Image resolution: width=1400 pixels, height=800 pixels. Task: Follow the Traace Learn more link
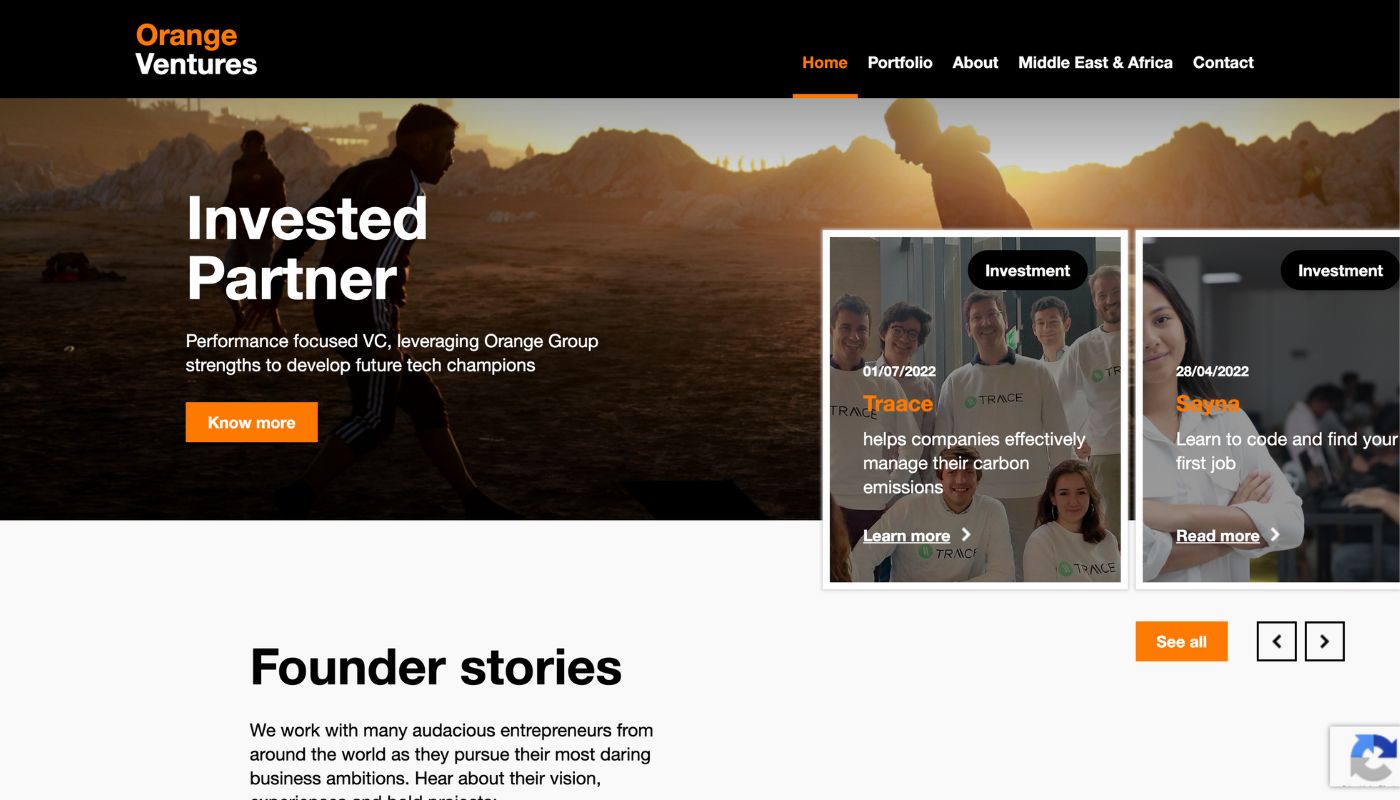point(906,536)
